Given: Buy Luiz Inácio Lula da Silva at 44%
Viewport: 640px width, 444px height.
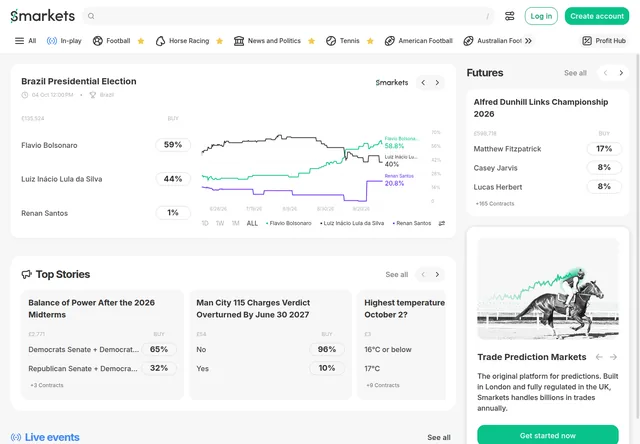Looking at the screenshot, I should (x=173, y=179).
